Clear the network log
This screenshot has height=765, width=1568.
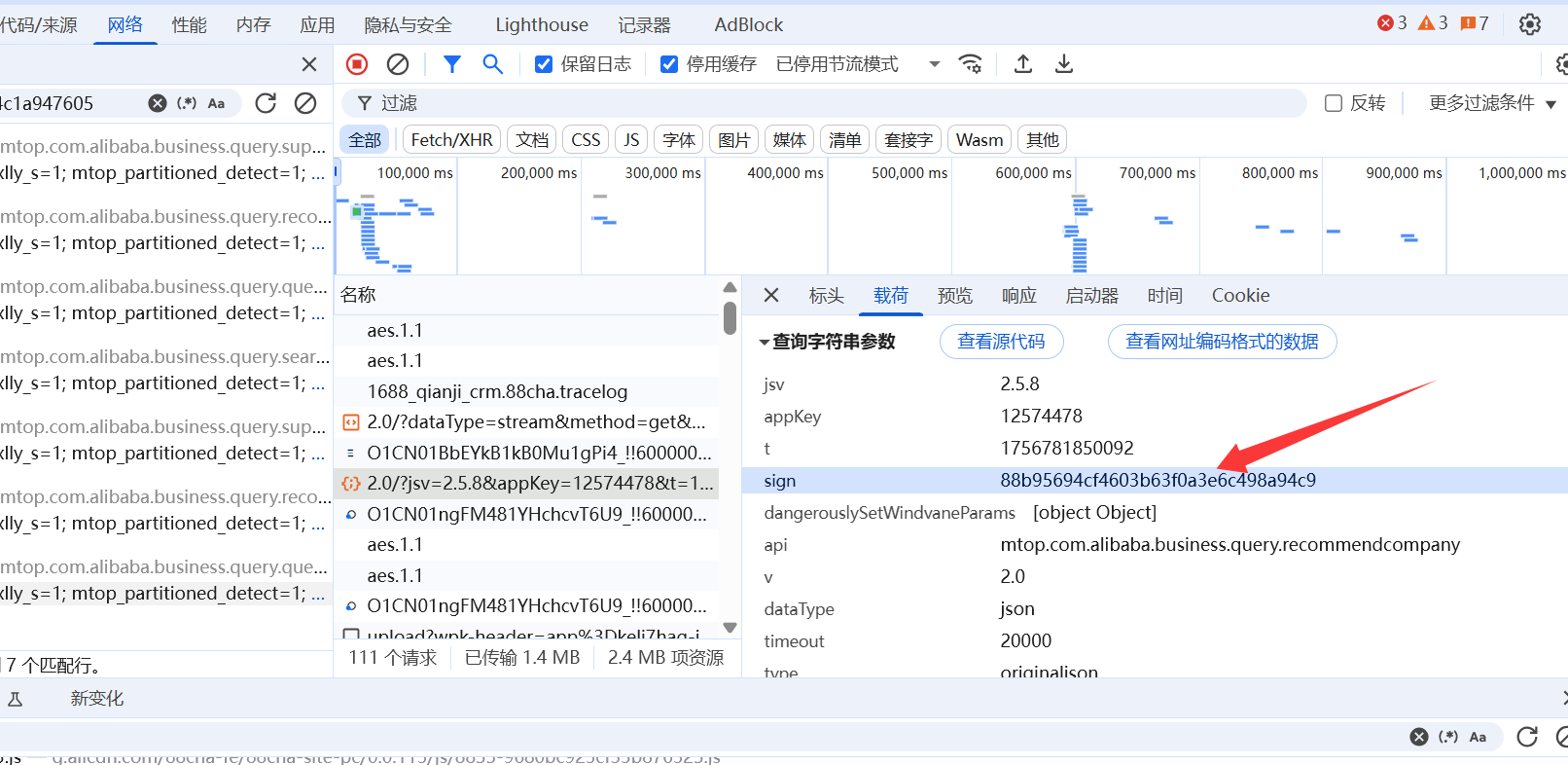pyautogui.click(x=398, y=64)
